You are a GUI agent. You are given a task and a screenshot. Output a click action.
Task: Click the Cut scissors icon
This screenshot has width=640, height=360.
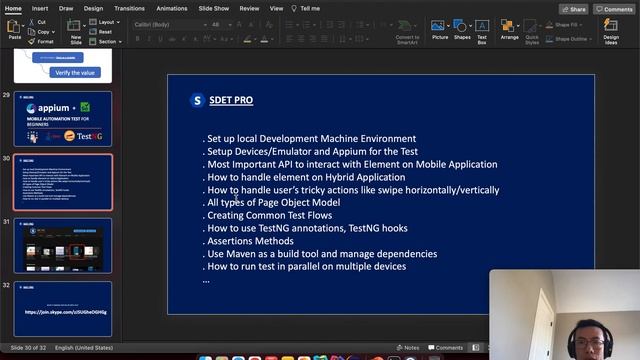coord(31,22)
